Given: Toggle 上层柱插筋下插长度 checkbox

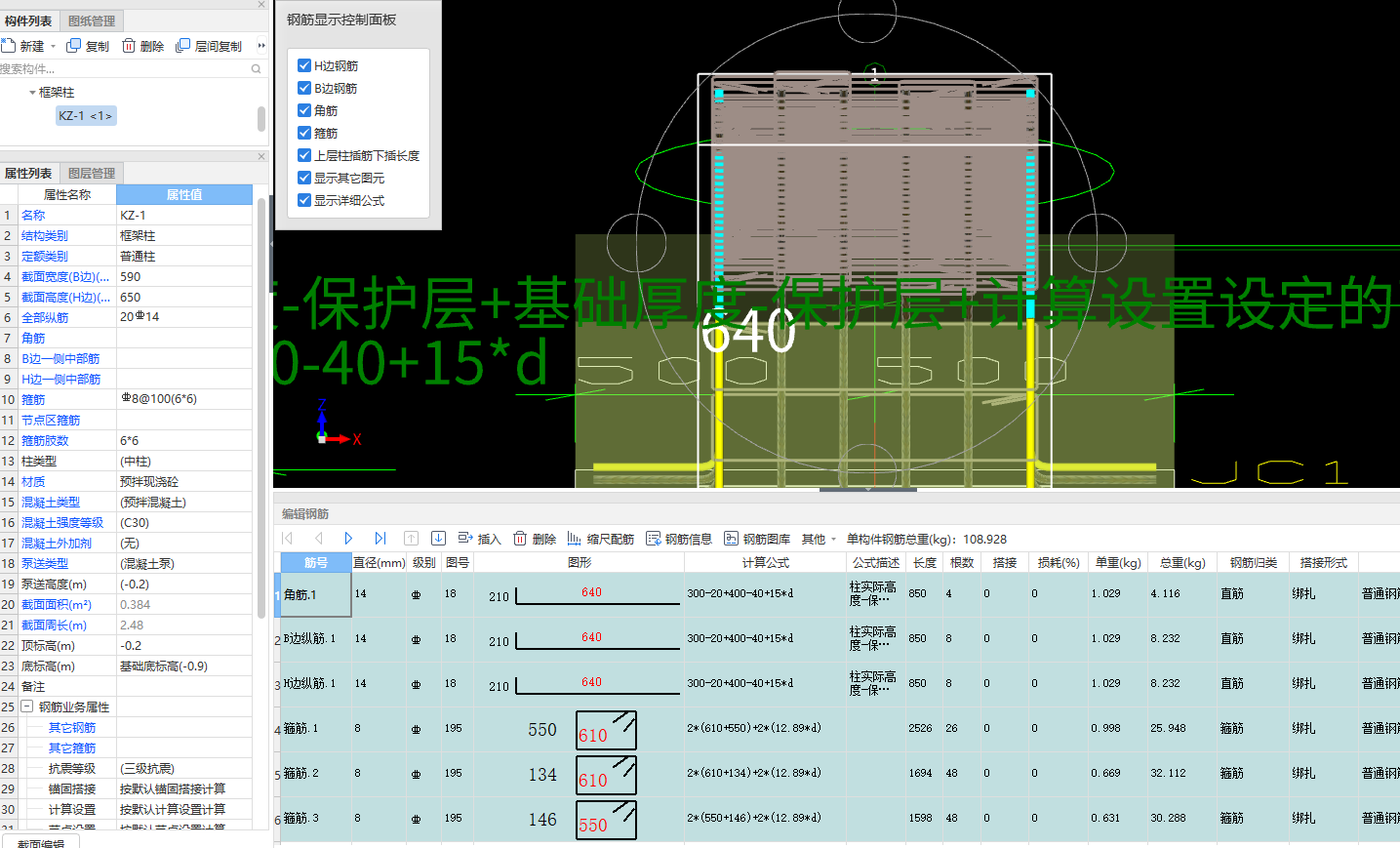Looking at the screenshot, I should tap(304, 155).
